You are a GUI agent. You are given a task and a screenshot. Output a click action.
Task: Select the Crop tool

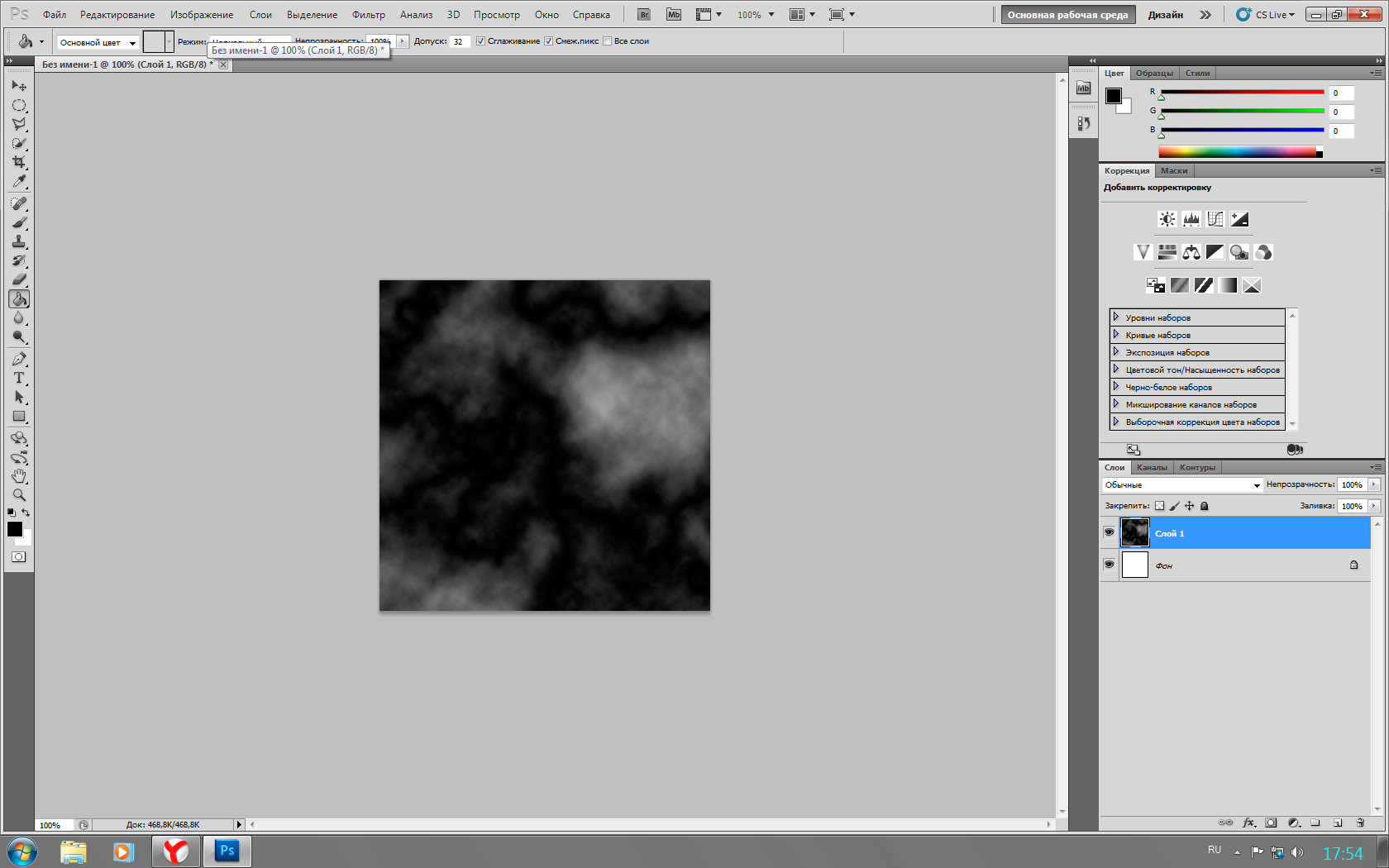point(19,162)
